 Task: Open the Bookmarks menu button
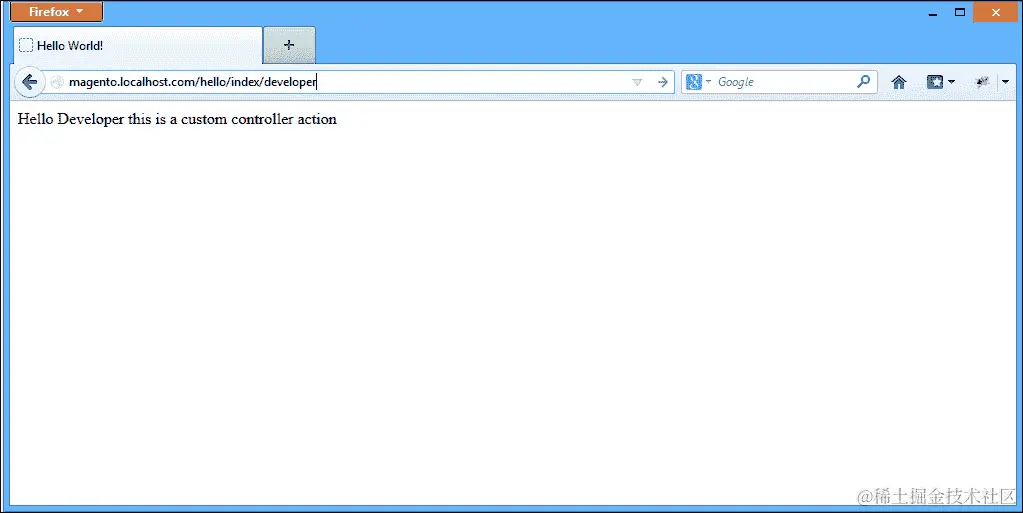coord(935,82)
